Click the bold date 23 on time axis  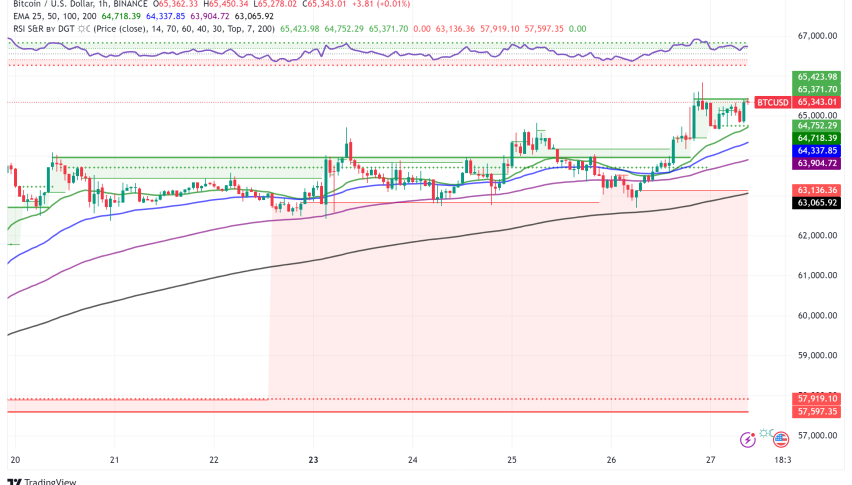pyautogui.click(x=313, y=460)
